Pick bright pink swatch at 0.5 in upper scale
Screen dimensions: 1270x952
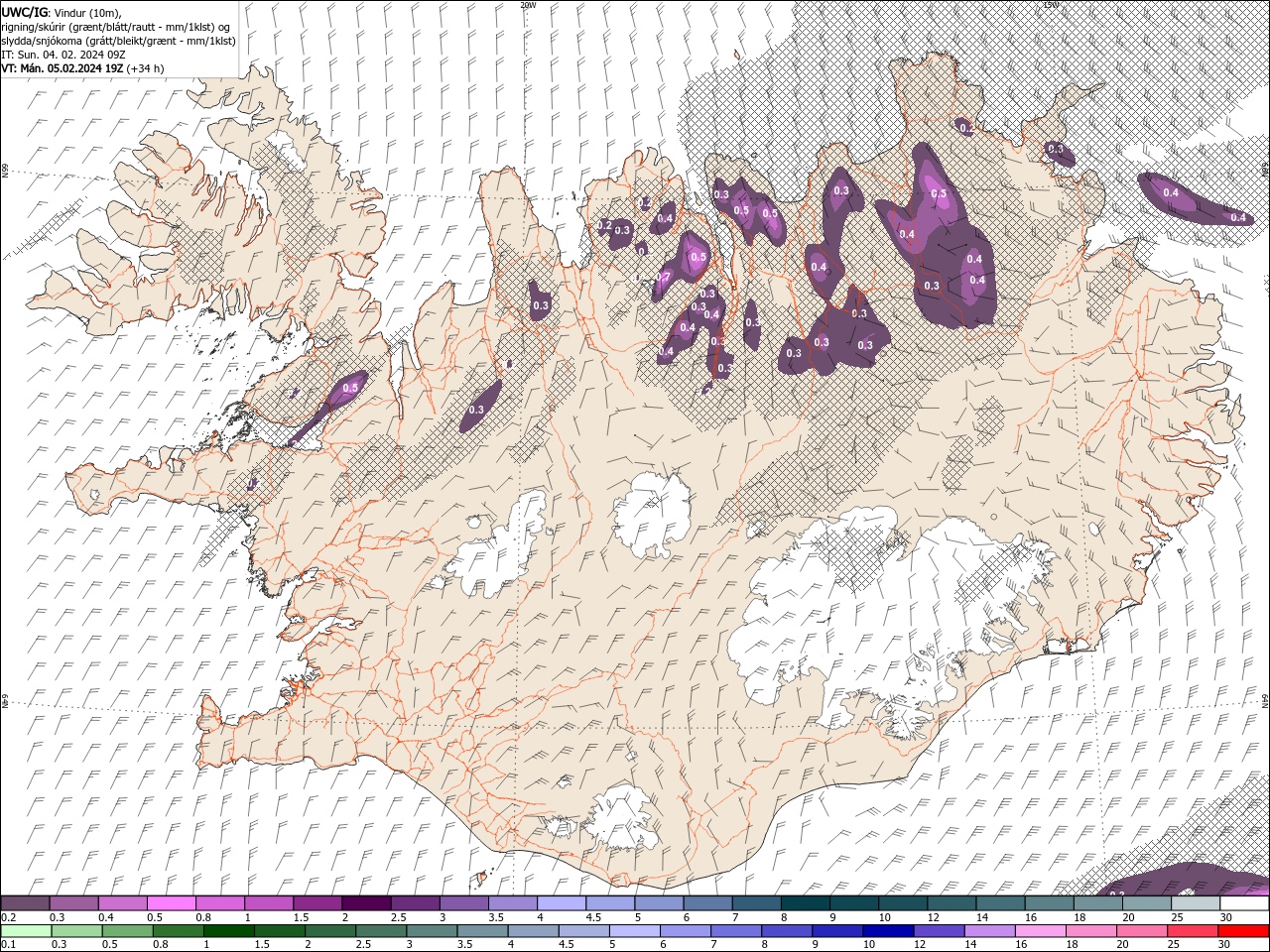coord(171,903)
